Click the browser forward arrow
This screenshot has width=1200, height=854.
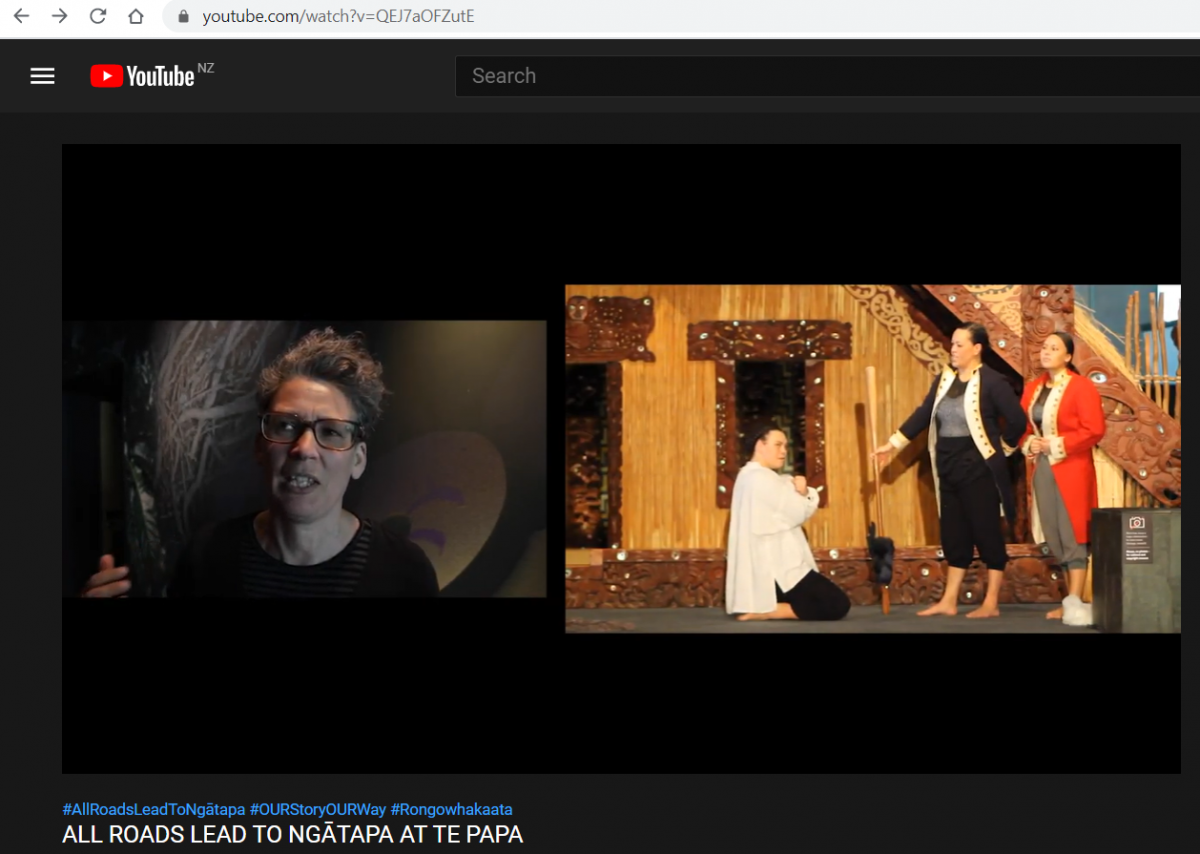pyautogui.click(x=59, y=16)
